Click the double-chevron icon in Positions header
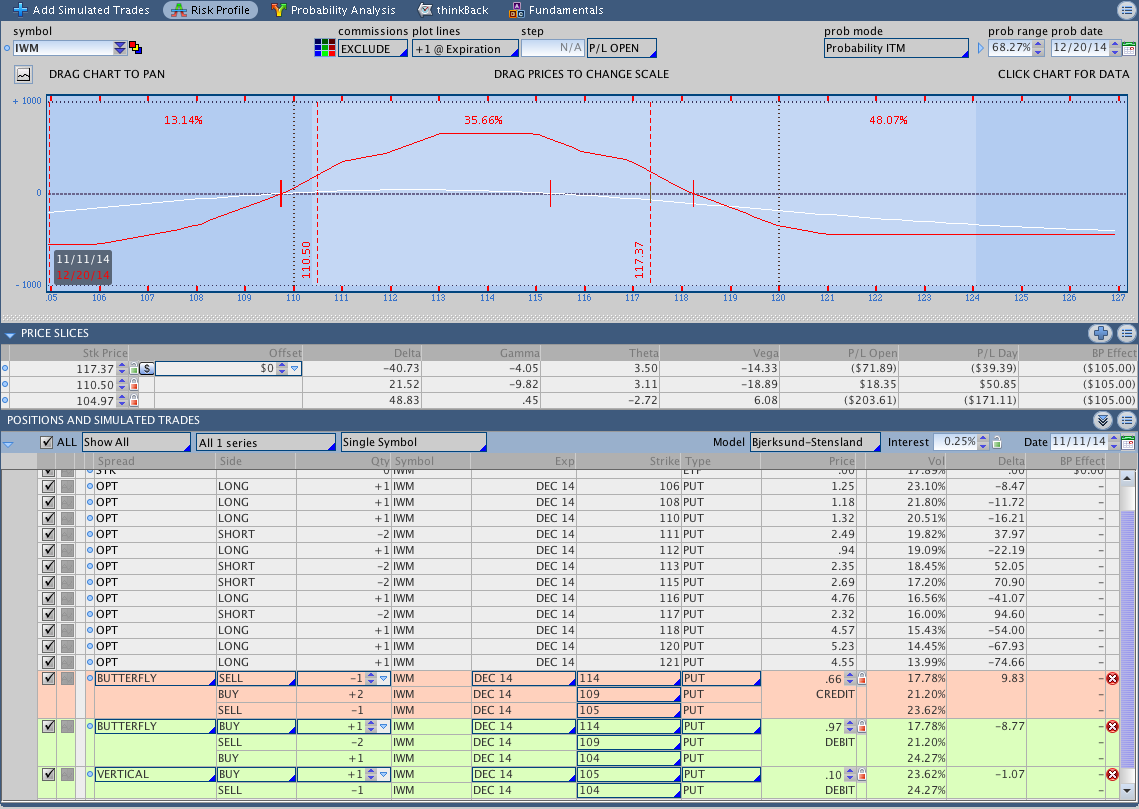The image size is (1139, 809). tap(1103, 420)
